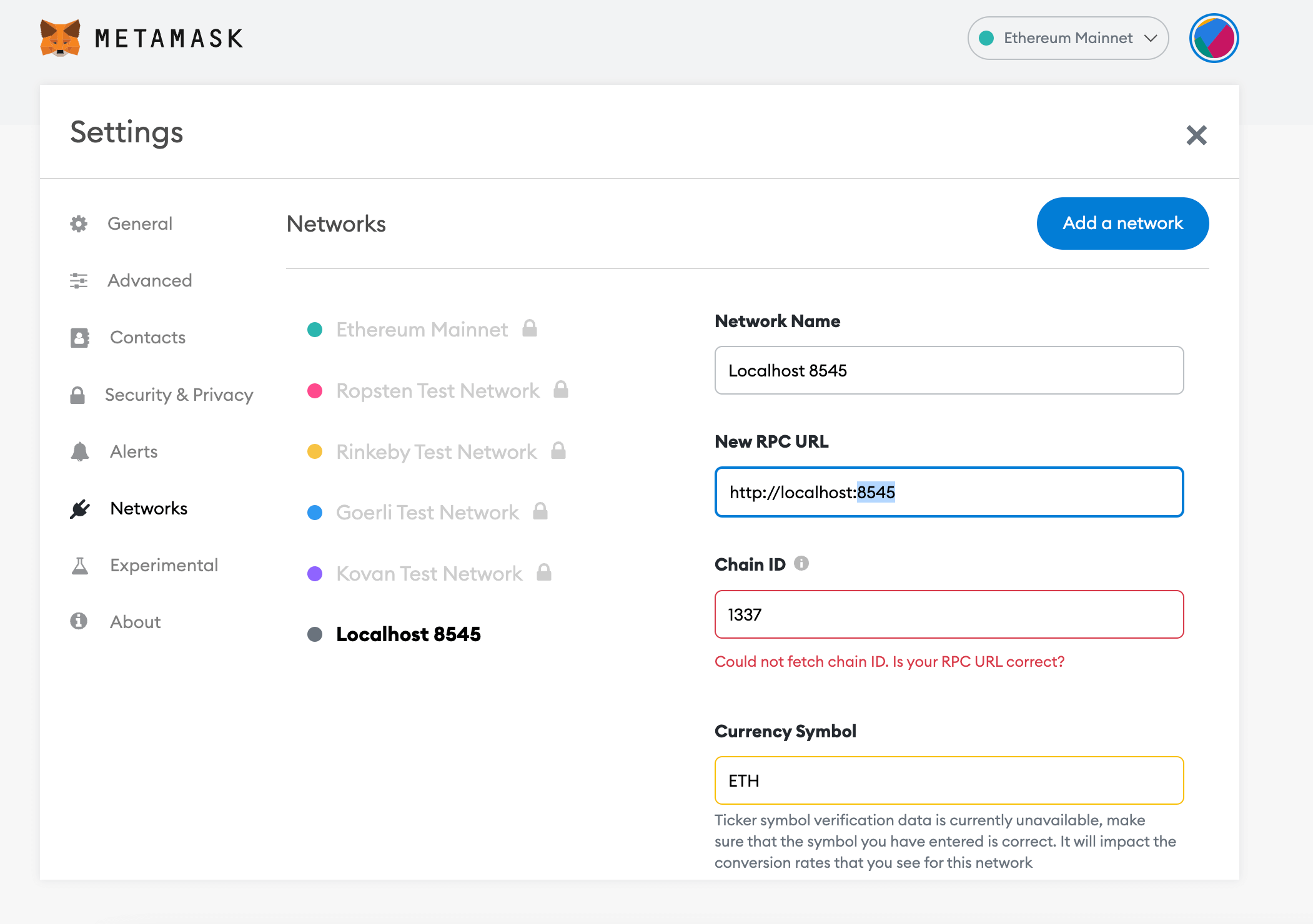Go to the Advanced settings tab

(150, 280)
